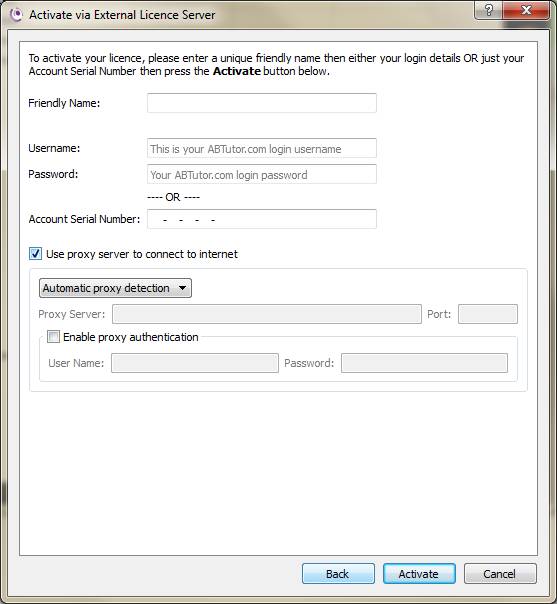This screenshot has width=557, height=604.
Task: Click the proxy authentication Password field
Action: click(424, 363)
